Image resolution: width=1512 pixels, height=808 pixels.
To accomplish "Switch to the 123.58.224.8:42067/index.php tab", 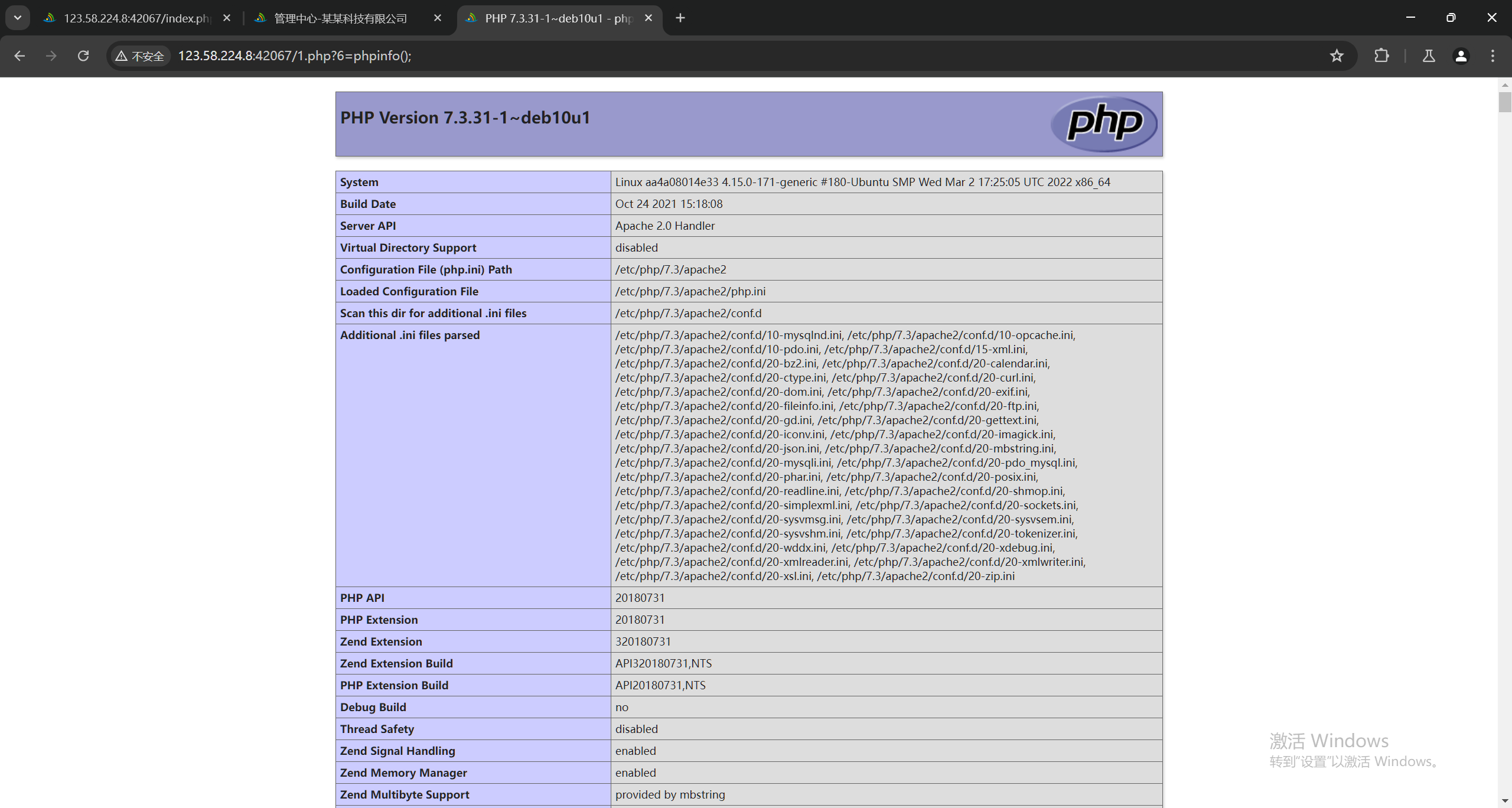I will (x=136, y=18).
